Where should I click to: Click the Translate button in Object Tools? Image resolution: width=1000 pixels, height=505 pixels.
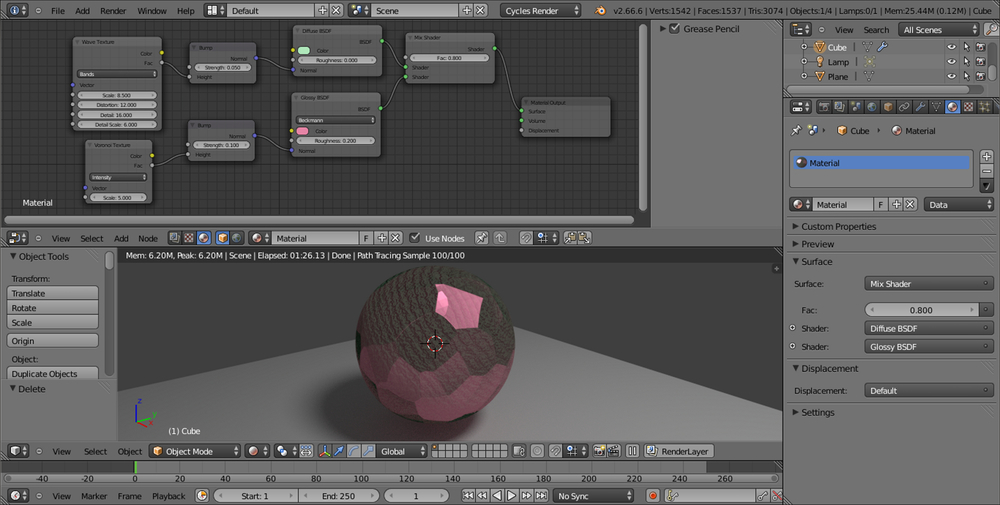(x=53, y=293)
